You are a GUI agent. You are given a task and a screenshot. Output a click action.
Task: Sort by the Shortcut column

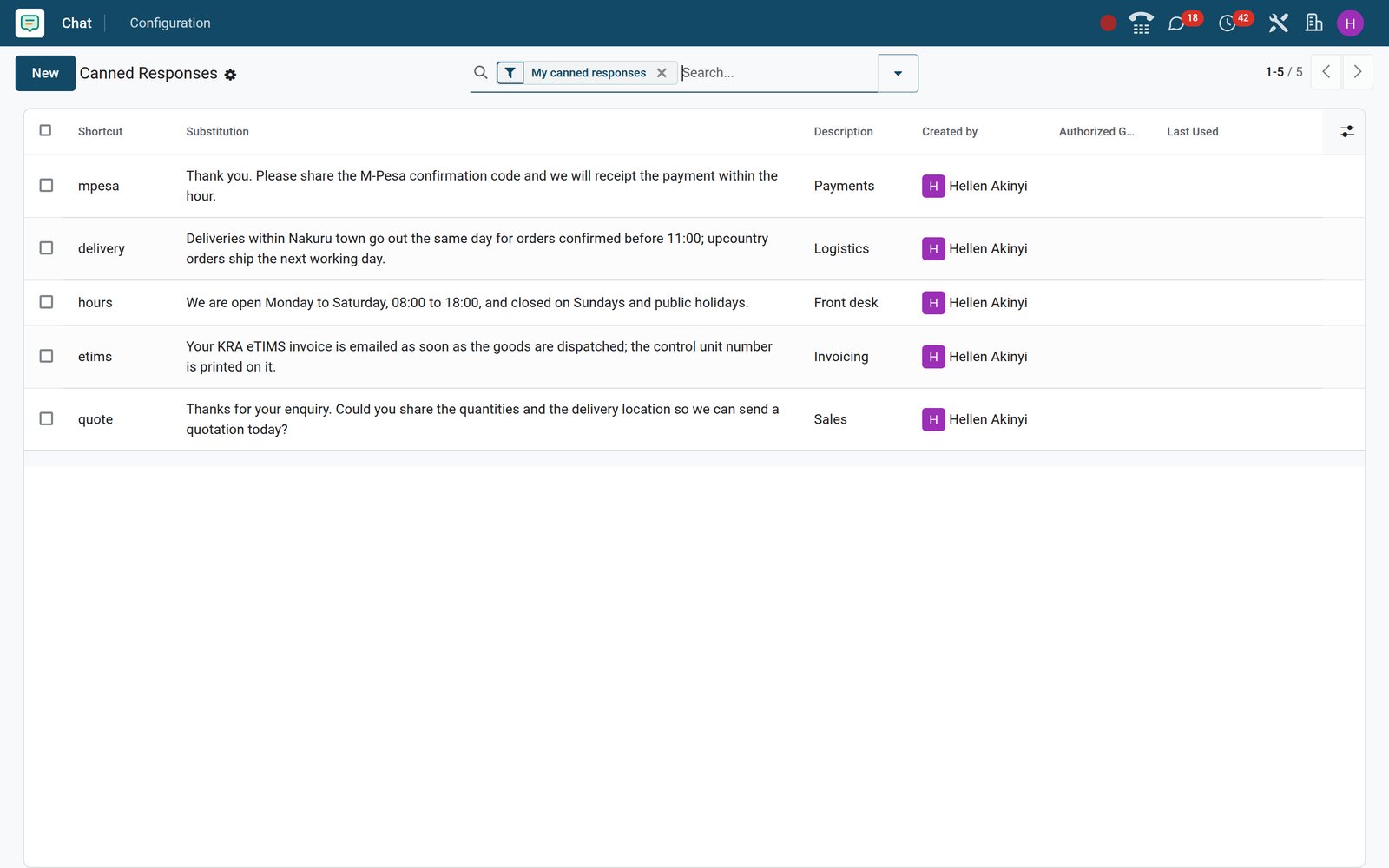tap(100, 132)
